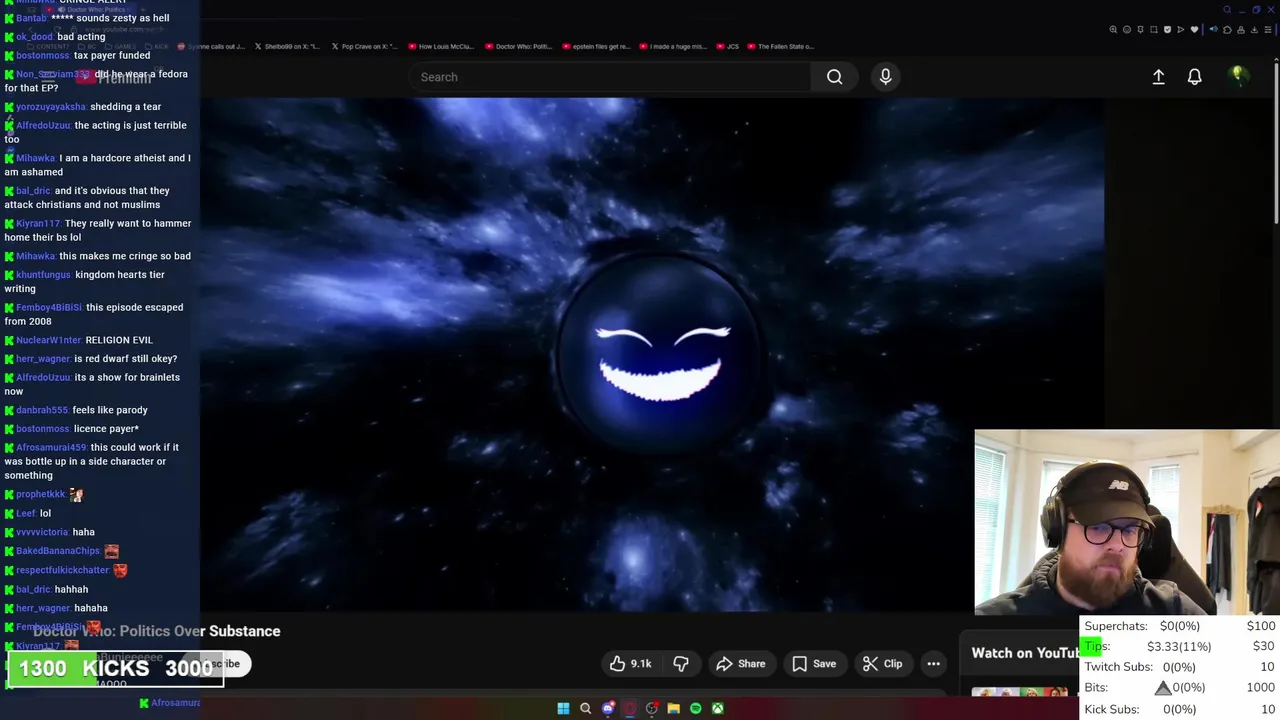Image resolution: width=1280 pixels, height=720 pixels.
Task: Click chat user 'Kiyran117' about hammering home
Action: click(38, 224)
